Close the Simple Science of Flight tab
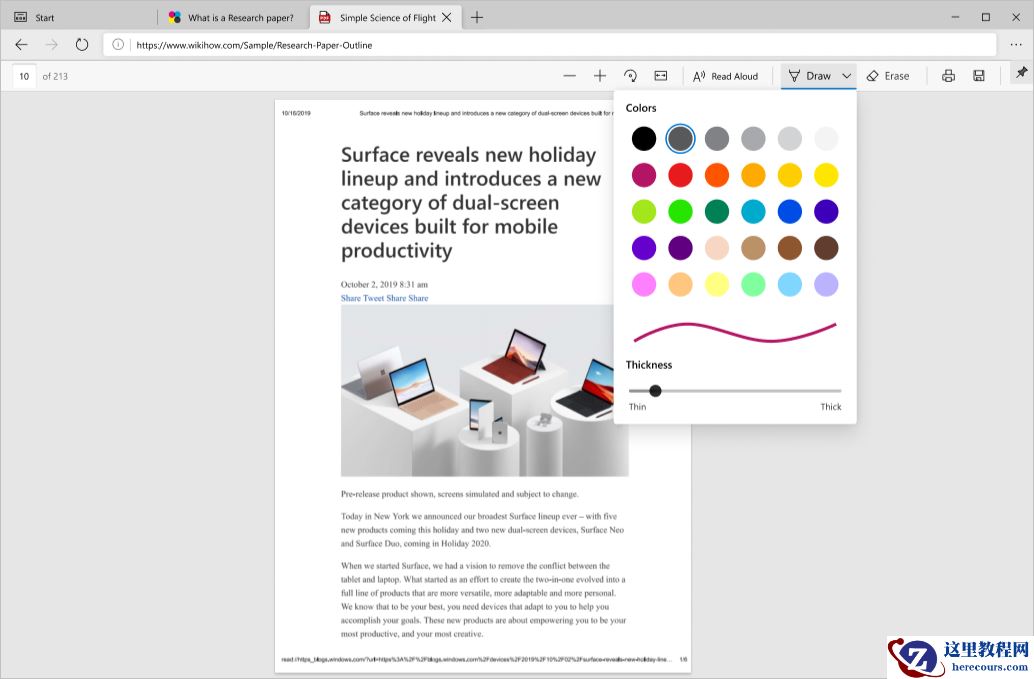The height and width of the screenshot is (679, 1034). 446,18
